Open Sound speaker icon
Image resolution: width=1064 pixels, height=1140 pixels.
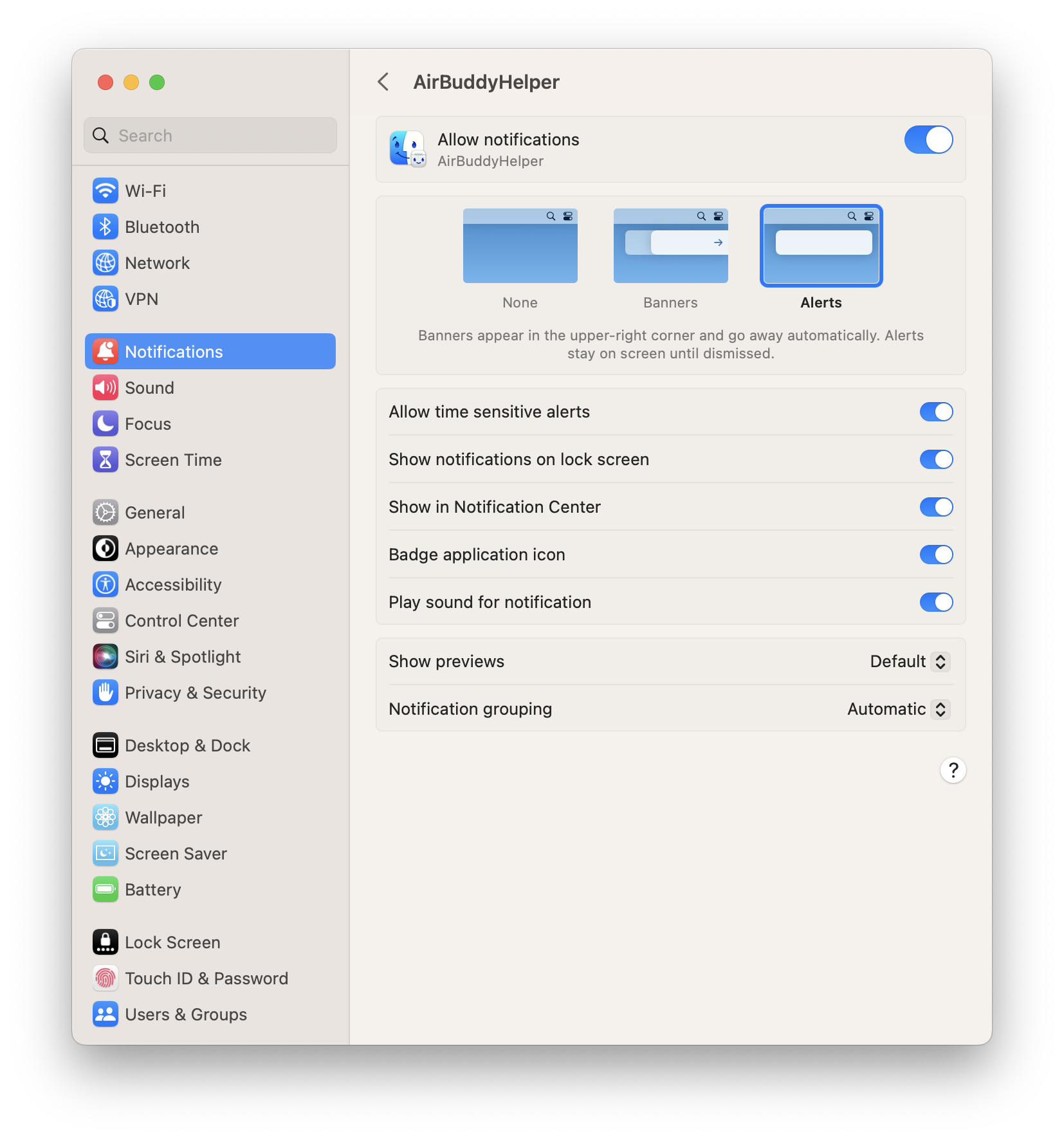point(105,387)
